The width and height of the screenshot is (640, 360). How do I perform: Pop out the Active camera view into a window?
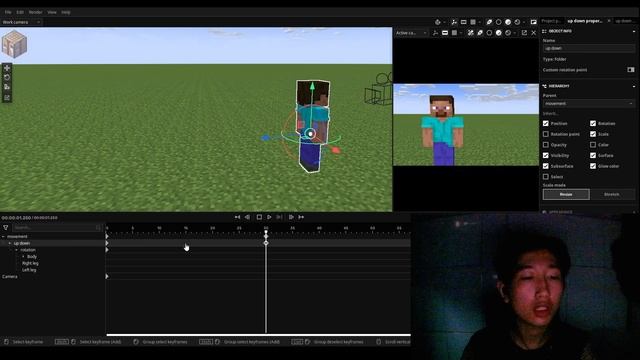pyautogui.click(x=524, y=33)
